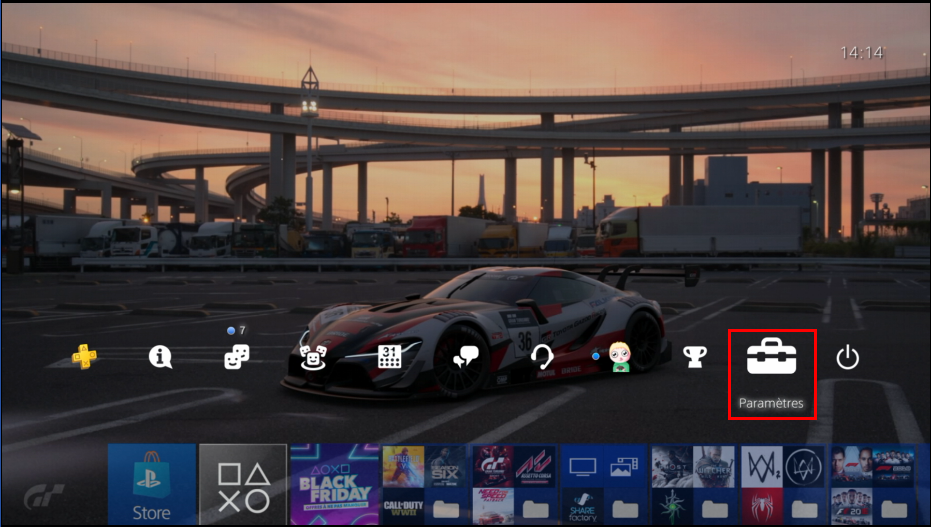
Task: Click the 14:14 clock
Action: [x=862, y=53]
